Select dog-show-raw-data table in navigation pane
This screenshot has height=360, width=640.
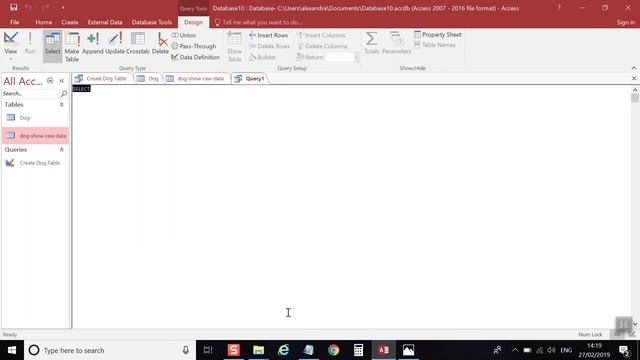[x=36, y=136]
